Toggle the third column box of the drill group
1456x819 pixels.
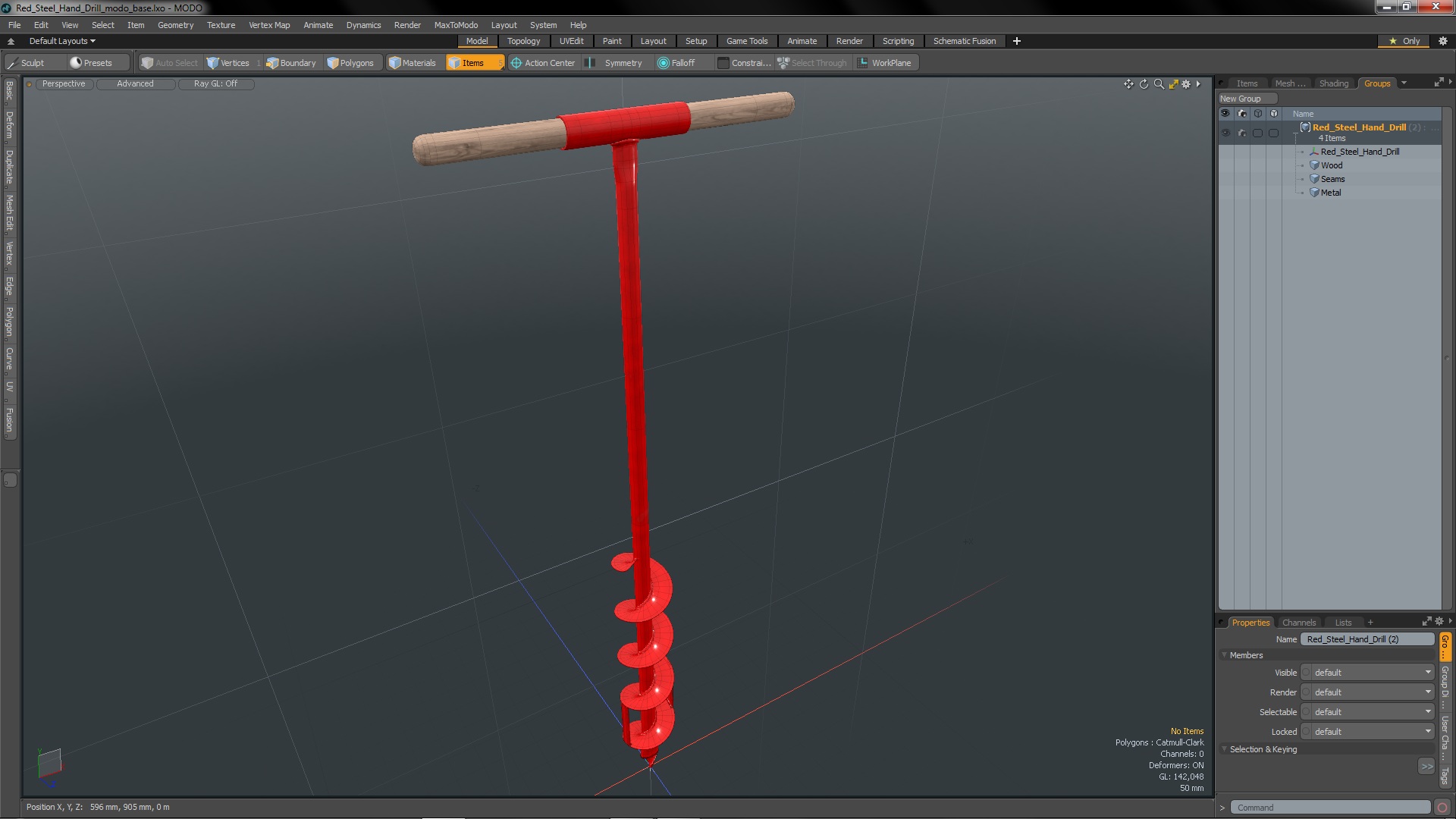[1257, 133]
